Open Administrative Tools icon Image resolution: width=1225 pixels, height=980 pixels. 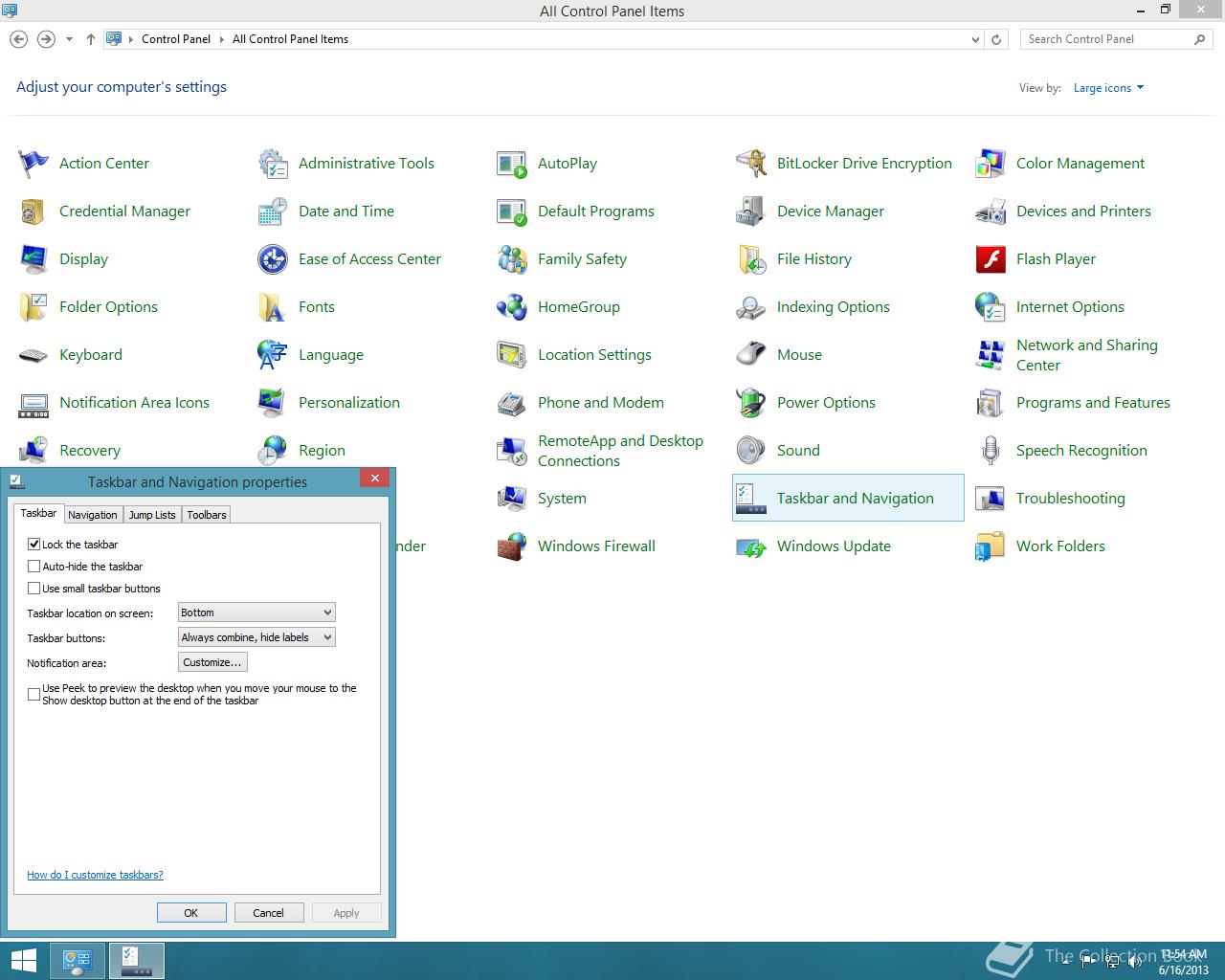(273, 164)
